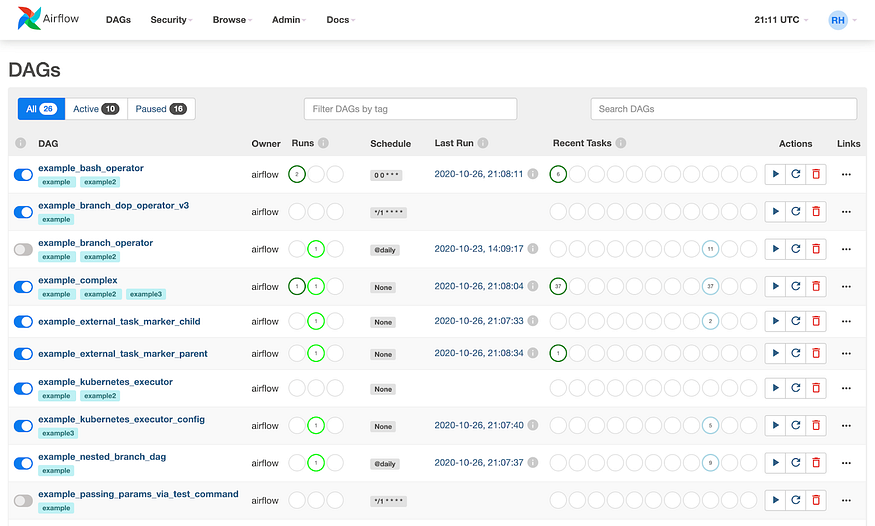Refresh the example_bash_operator DAG
The height and width of the screenshot is (526, 875).
(796, 174)
